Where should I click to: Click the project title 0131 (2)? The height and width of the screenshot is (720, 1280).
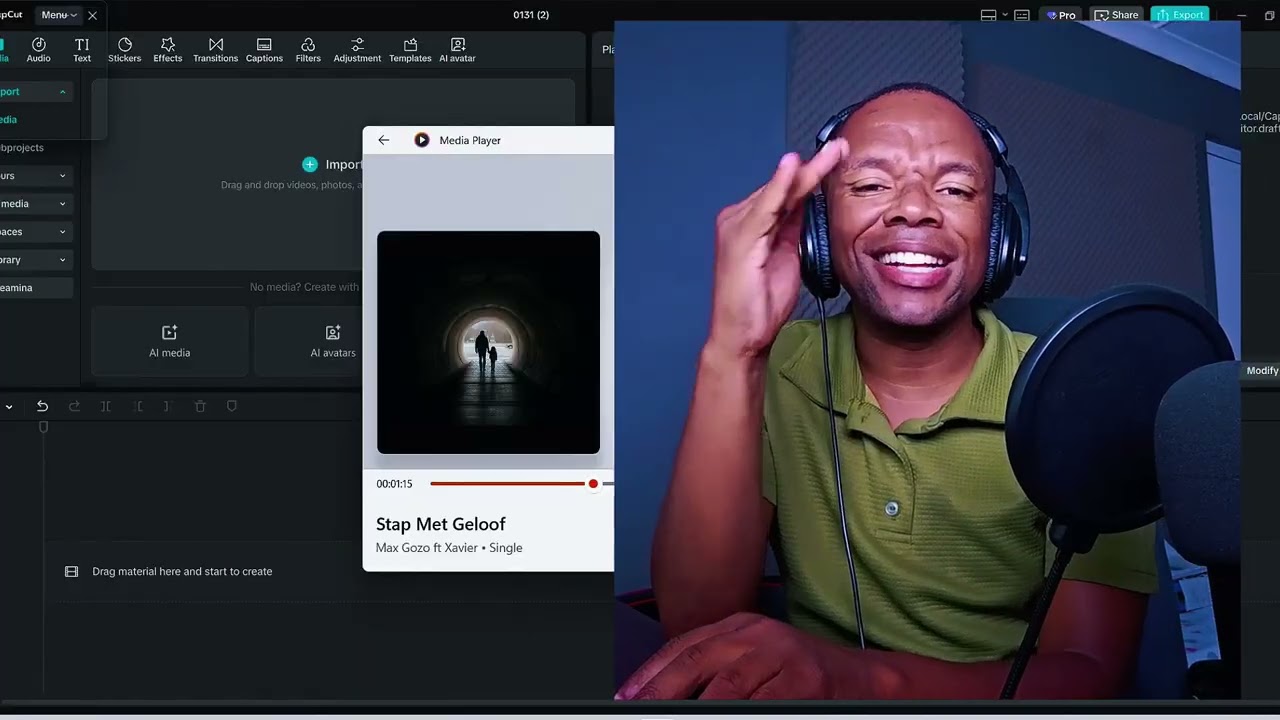[x=531, y=15]
